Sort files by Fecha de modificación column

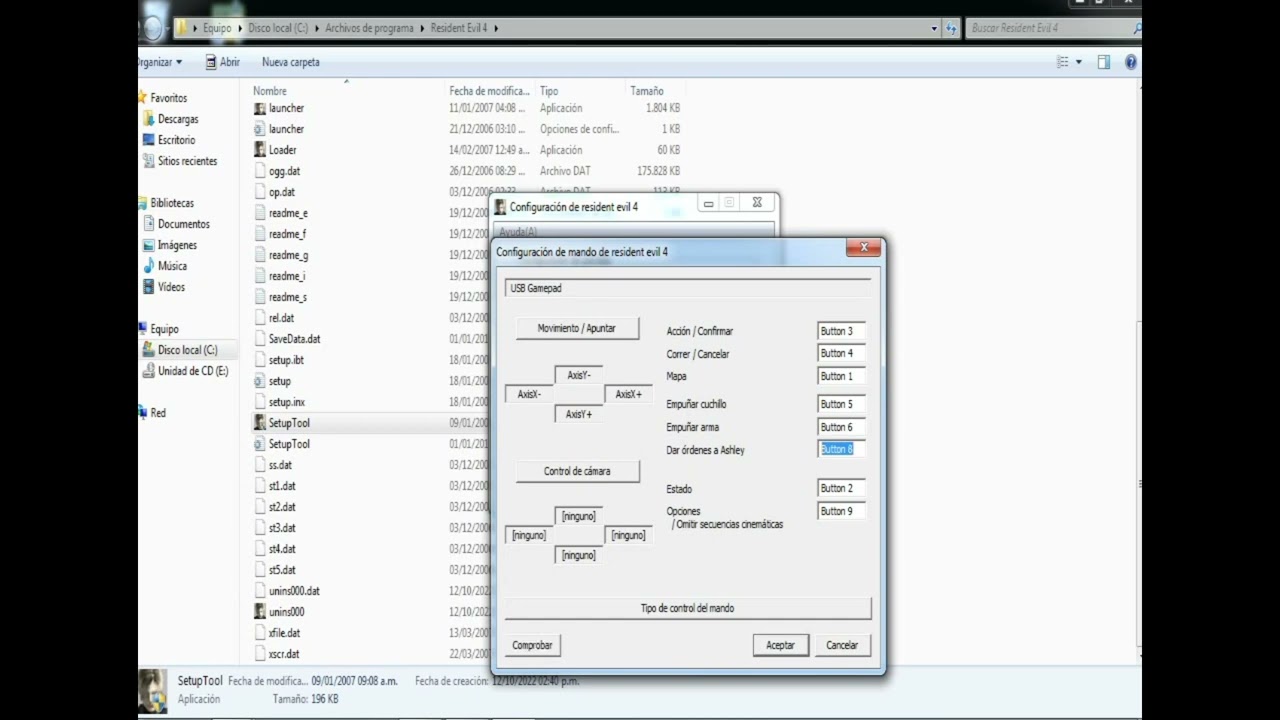(489, 91)
